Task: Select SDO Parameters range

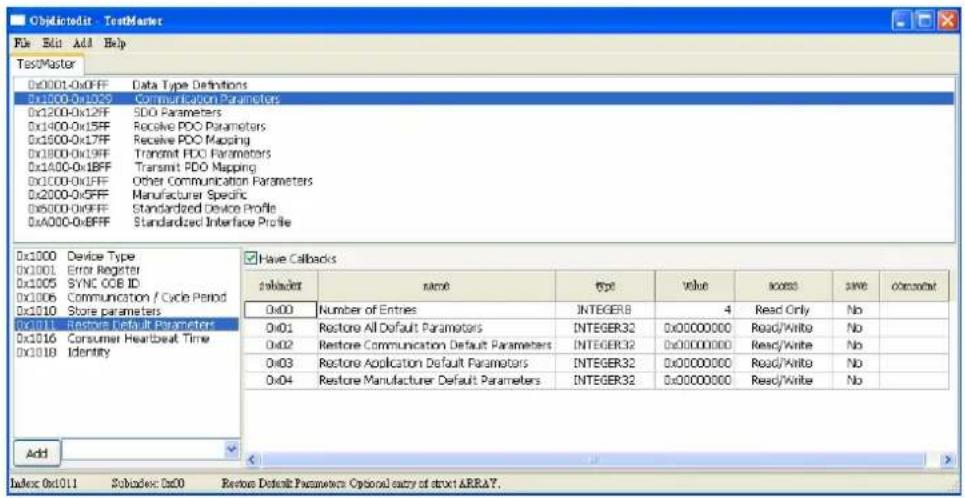Action: 483,113
